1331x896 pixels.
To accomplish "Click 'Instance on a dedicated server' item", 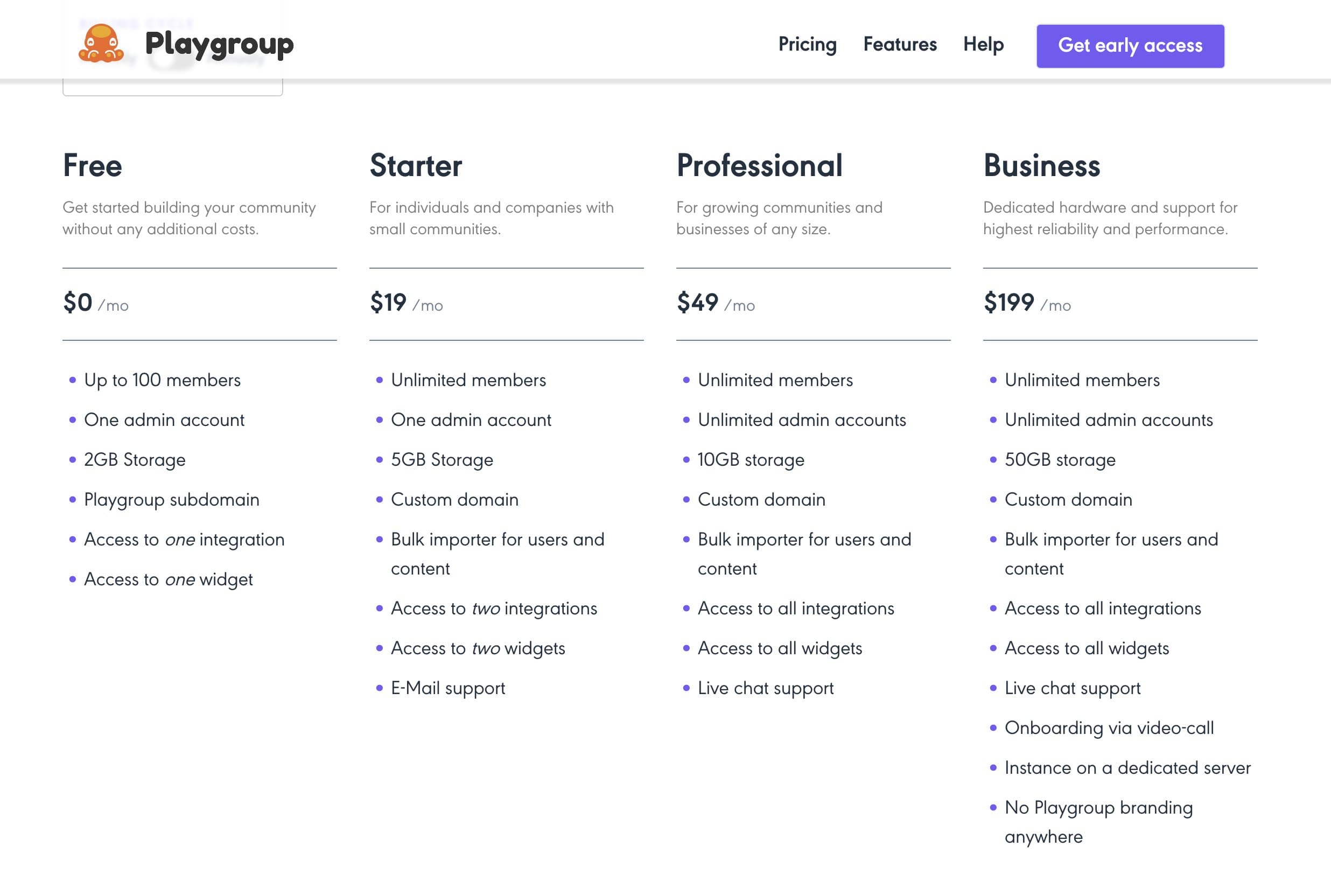I will coord(1127,768).
